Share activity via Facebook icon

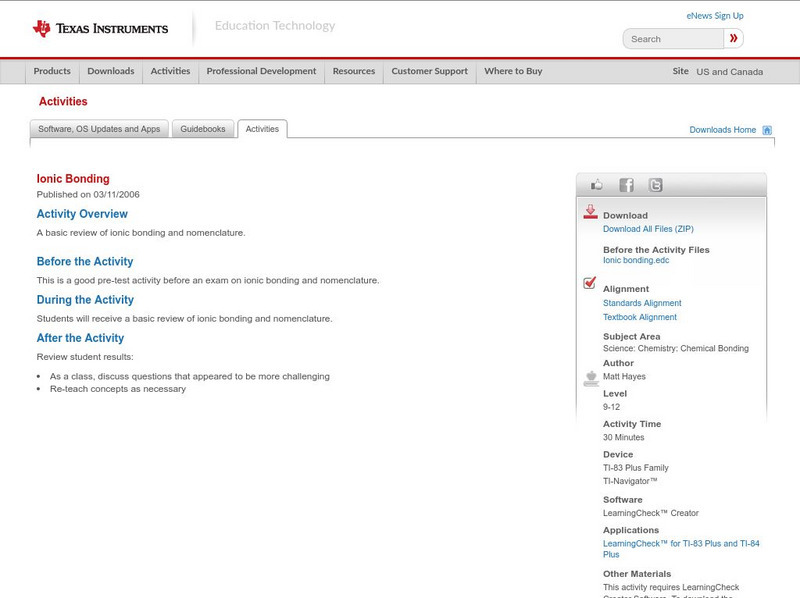coord(626,185)
